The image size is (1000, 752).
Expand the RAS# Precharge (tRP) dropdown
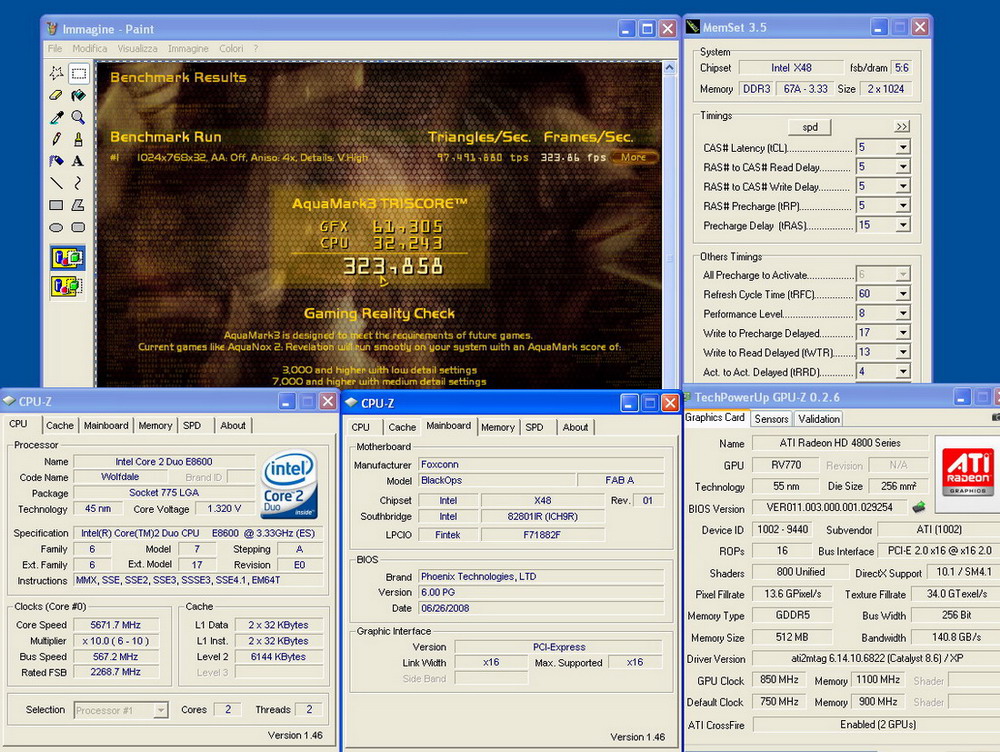pyautogui.click(x=902, y=205)
